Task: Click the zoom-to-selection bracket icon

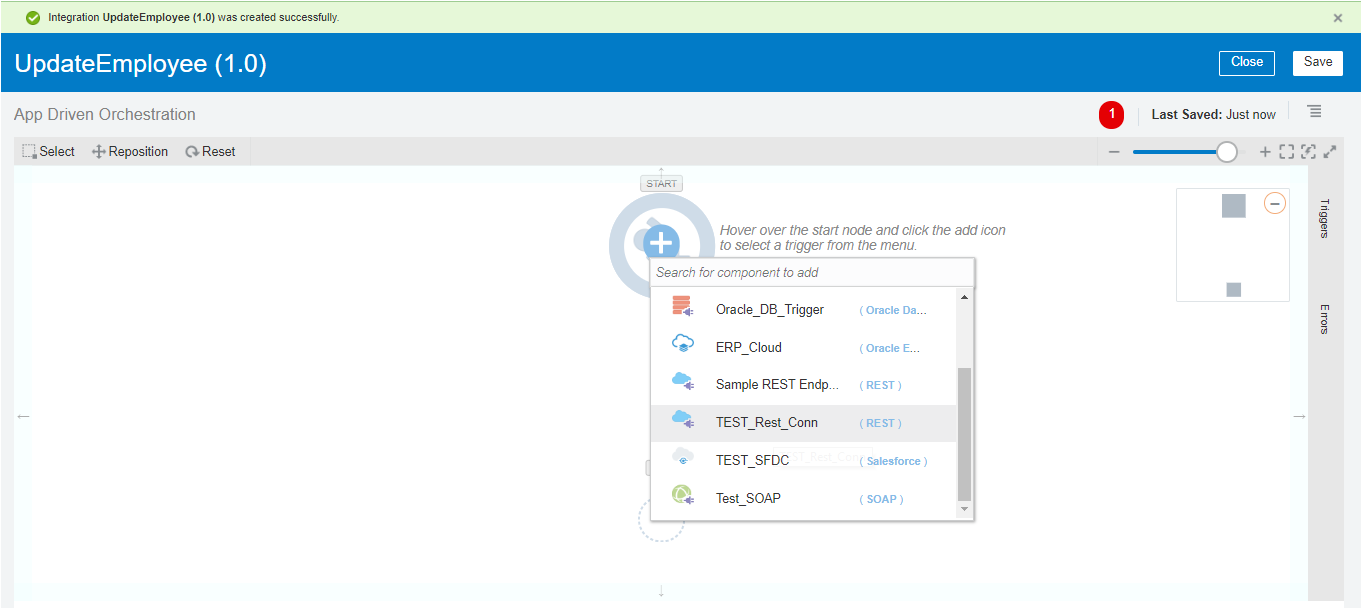Action: tap(1308, 152)
